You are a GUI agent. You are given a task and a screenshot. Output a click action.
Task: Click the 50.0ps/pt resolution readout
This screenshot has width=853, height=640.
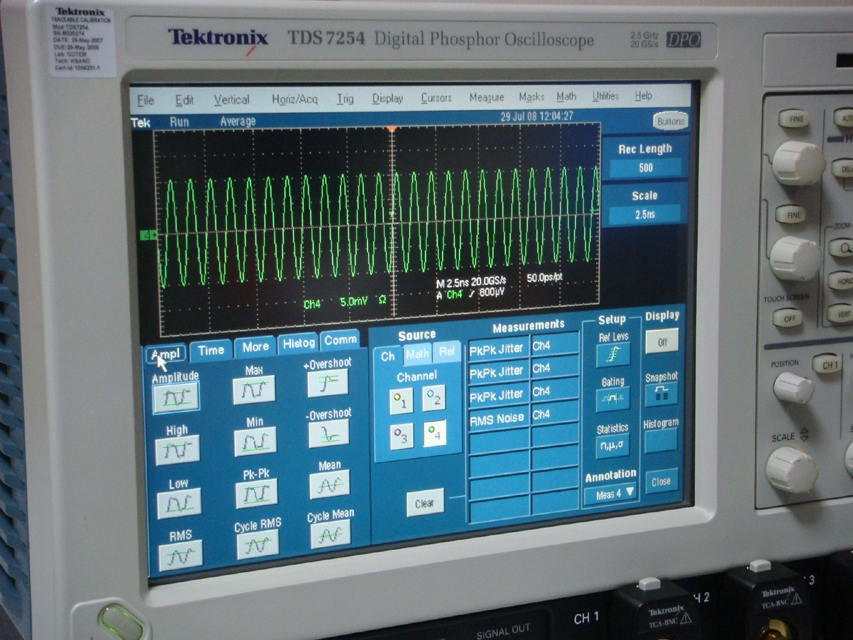[545, 278]
